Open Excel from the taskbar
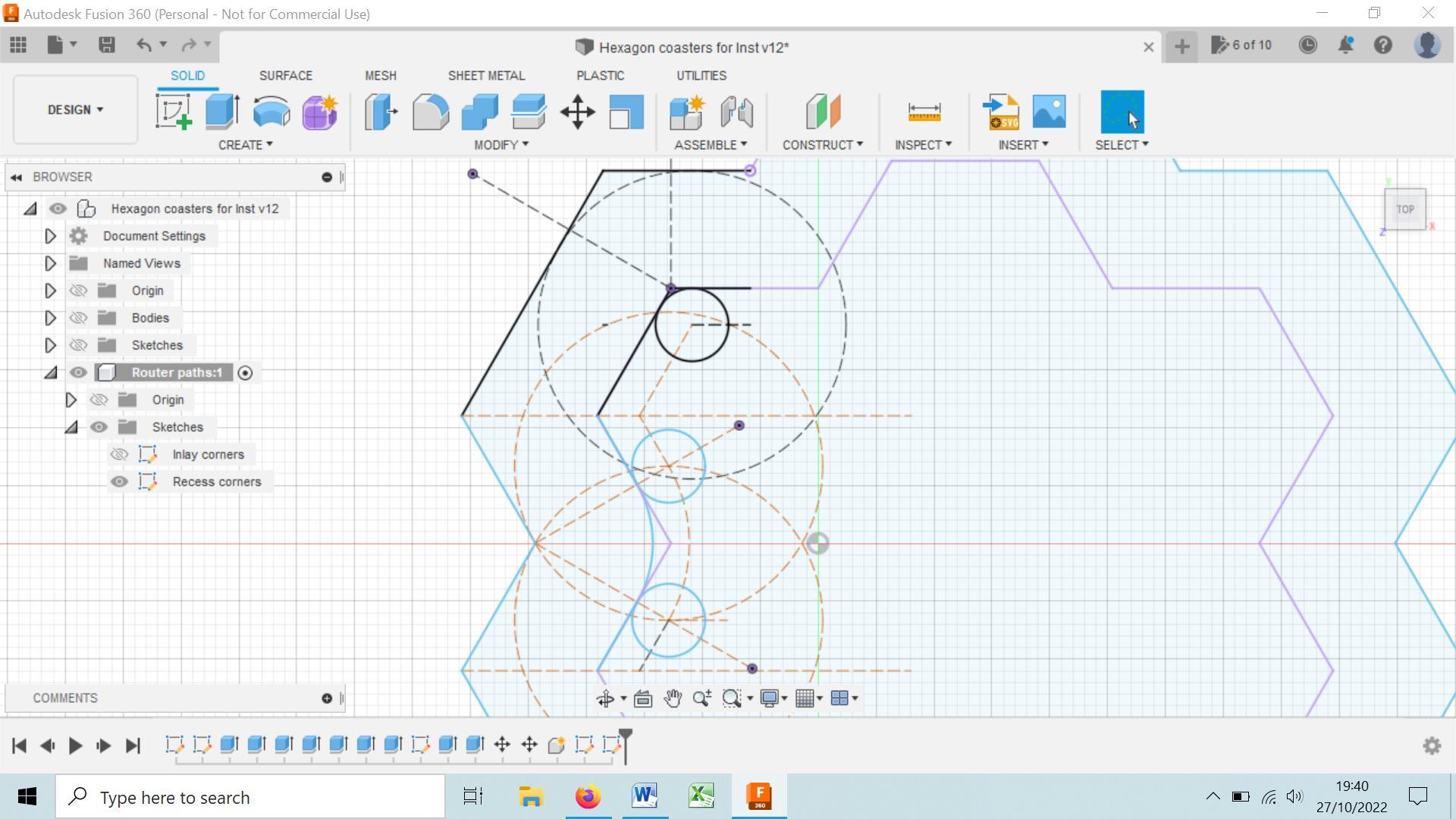 click(x=701, y=796)
